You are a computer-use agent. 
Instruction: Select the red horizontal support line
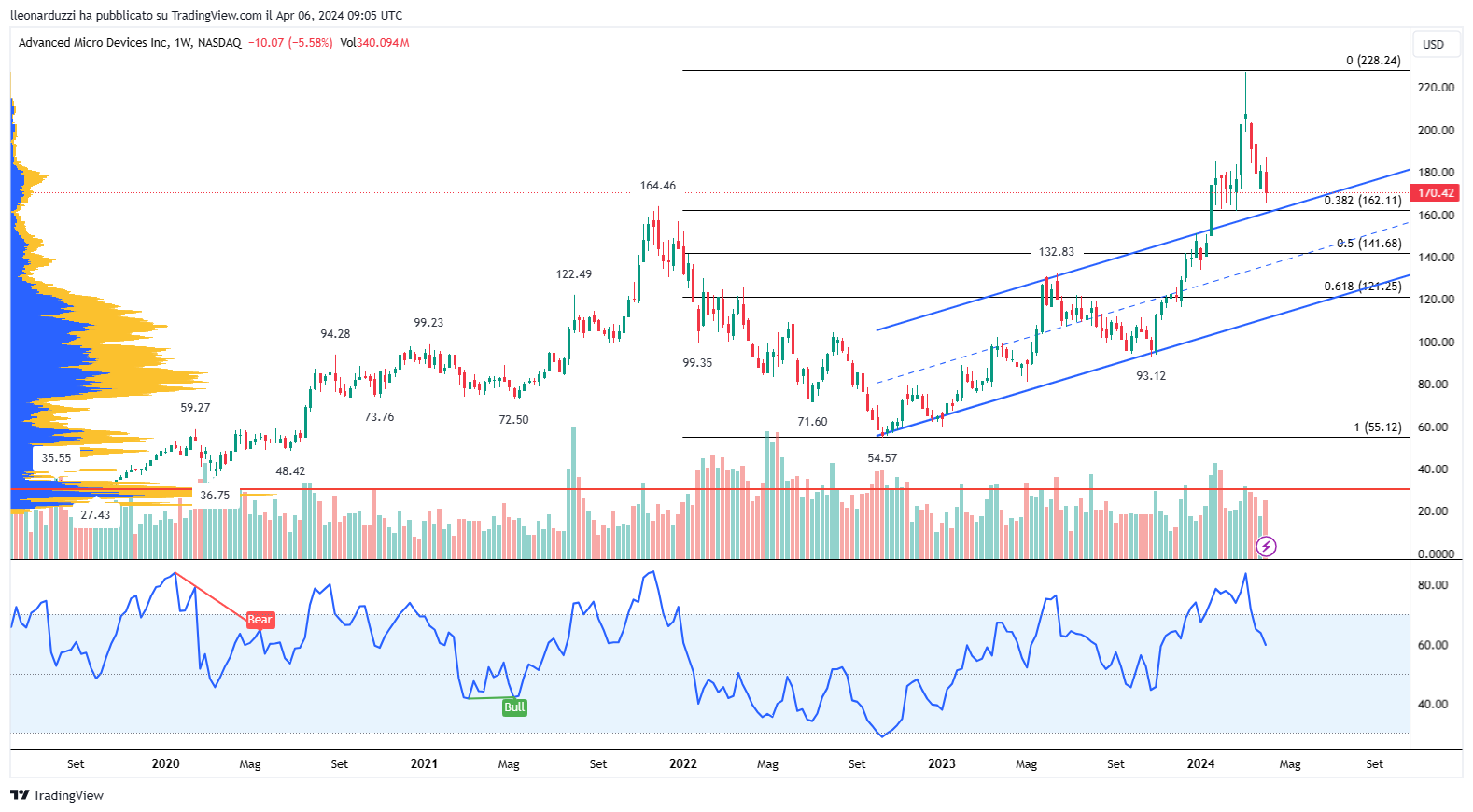coord(709,489)
